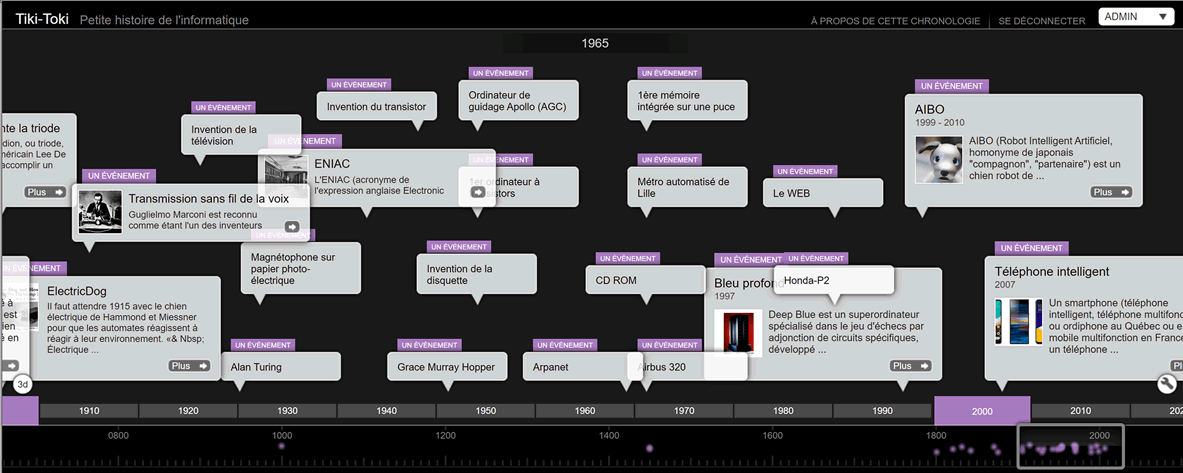Jump to the 1960 decade segment
Viewport: 1183px width, 473px height.
pos(585,411)
